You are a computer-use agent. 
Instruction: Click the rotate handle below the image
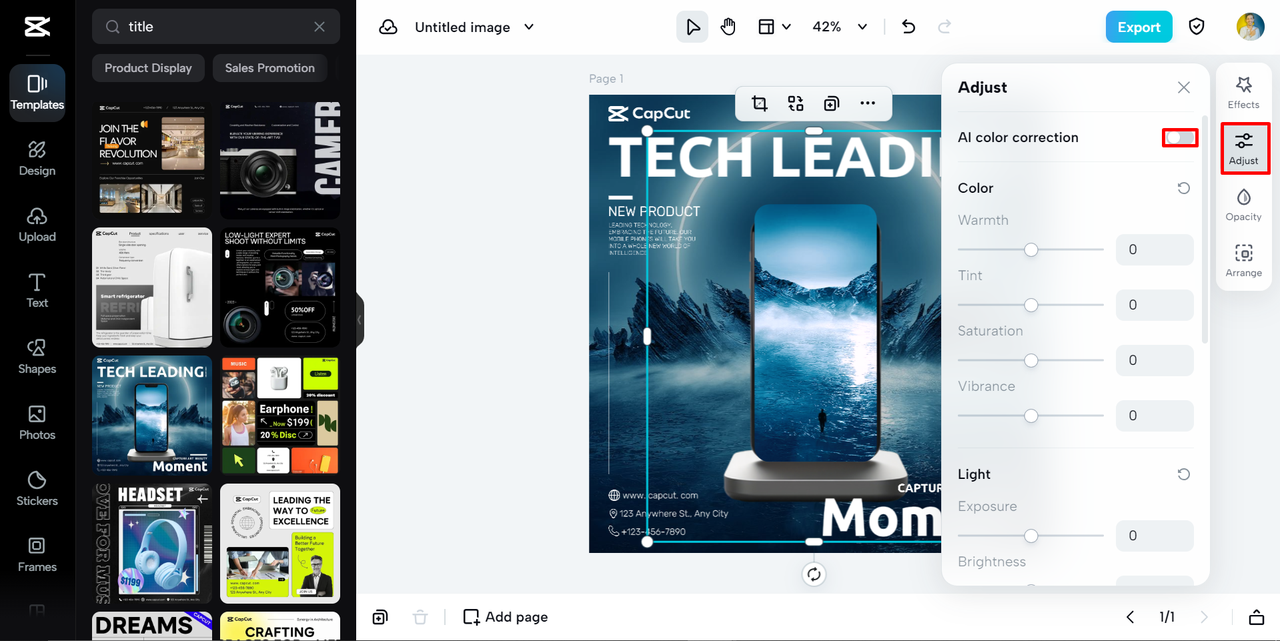(814, 574)
